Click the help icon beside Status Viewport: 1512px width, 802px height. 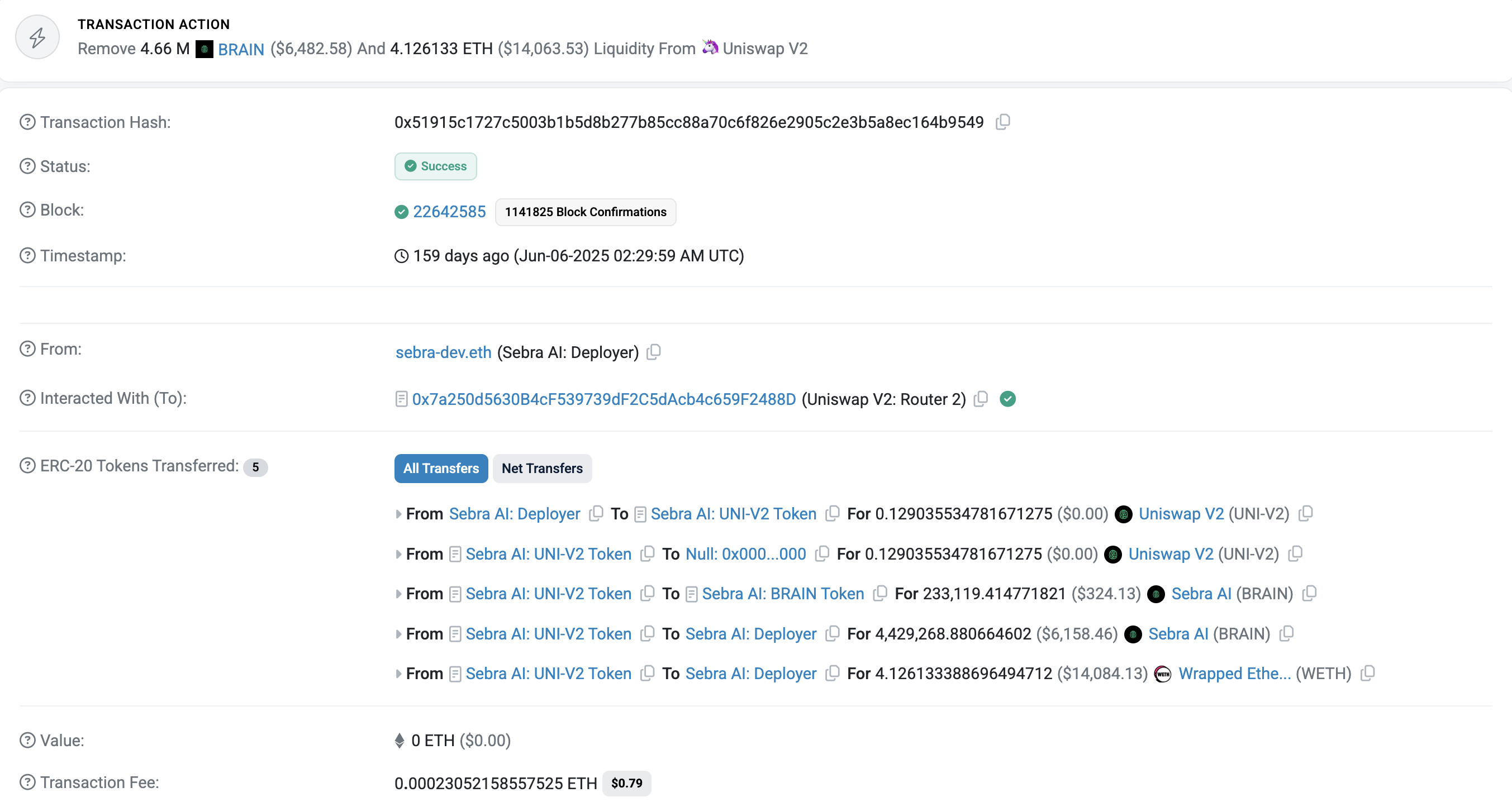tap(27, 166)
